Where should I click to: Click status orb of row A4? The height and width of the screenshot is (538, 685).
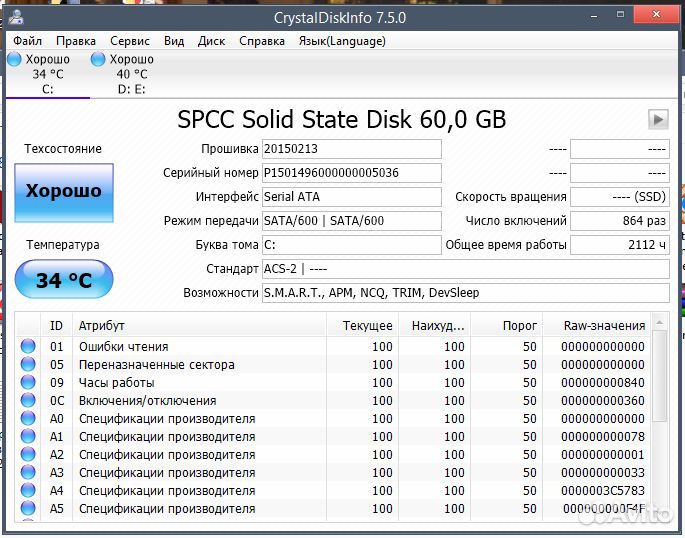[x=28, y=490]
